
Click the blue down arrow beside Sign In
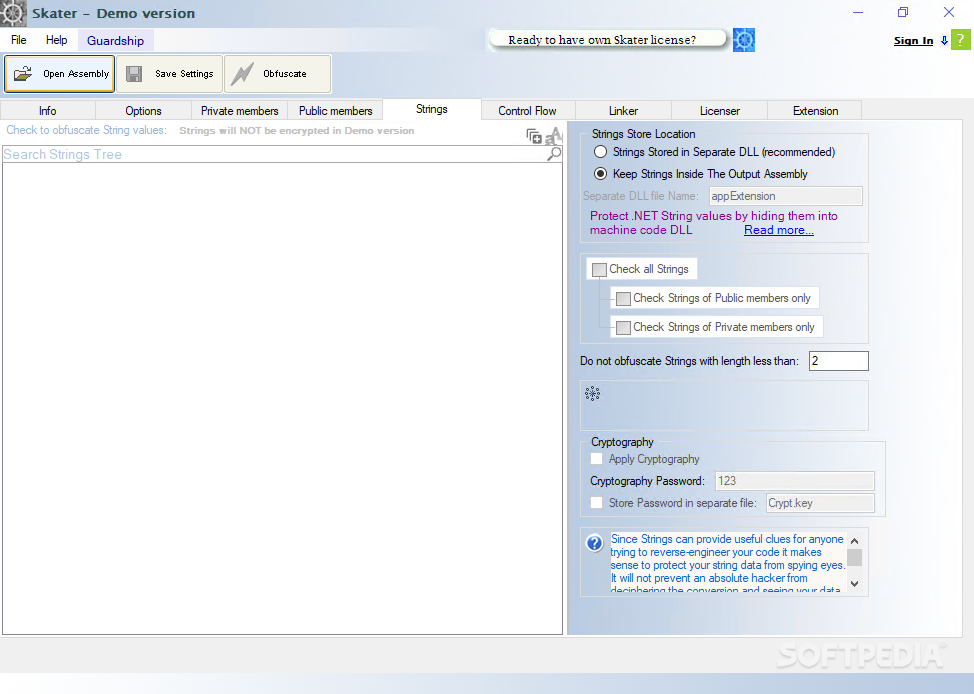tap(944, 40)
